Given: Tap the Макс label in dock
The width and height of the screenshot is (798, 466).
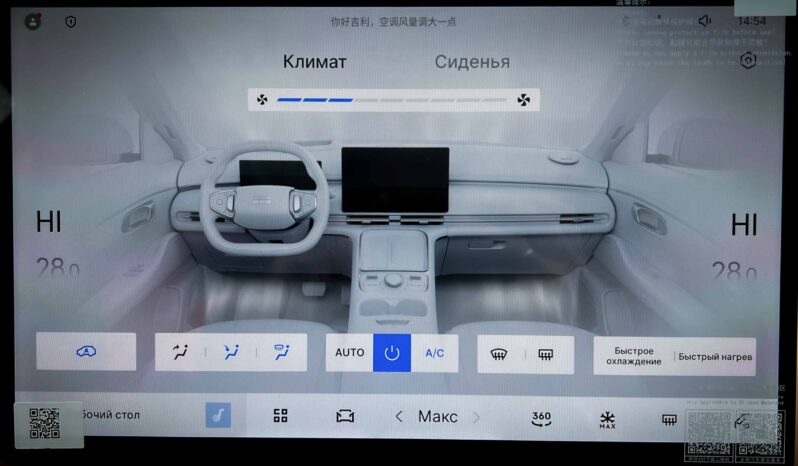Looking at the screenshot, I should (x=438, y=417).
